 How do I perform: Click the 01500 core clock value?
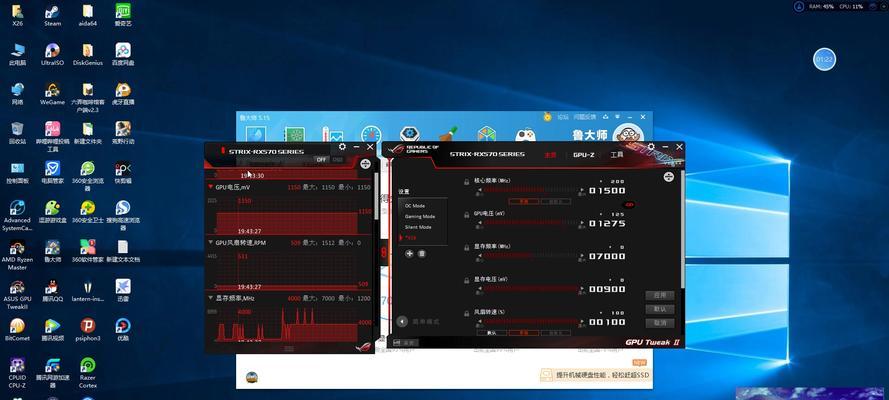pyautogui.click(x=607, y=190)
